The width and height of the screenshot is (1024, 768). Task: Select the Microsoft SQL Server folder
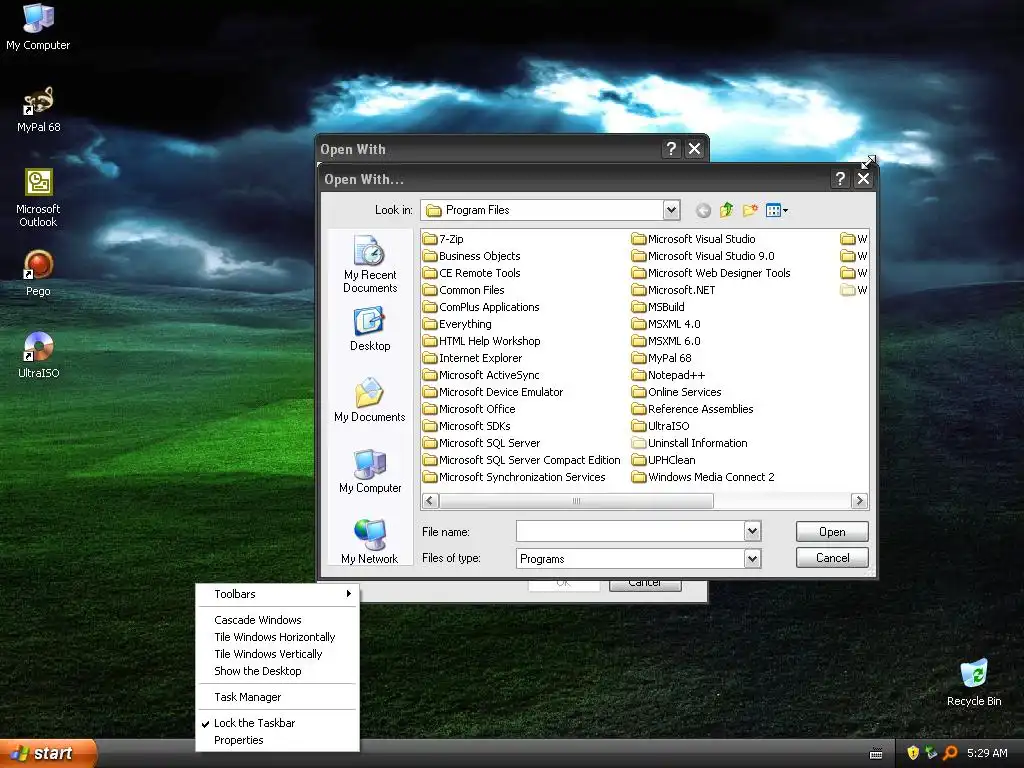pyautogui.click(x=481, y=443)
